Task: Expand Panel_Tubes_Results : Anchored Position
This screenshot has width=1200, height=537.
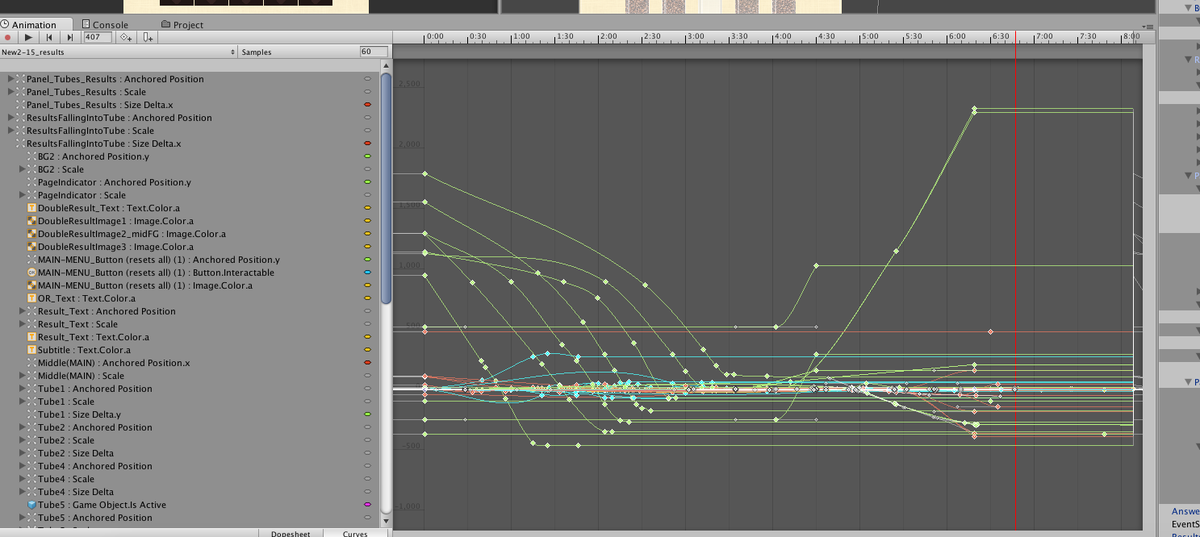Action: coord(10,79)
